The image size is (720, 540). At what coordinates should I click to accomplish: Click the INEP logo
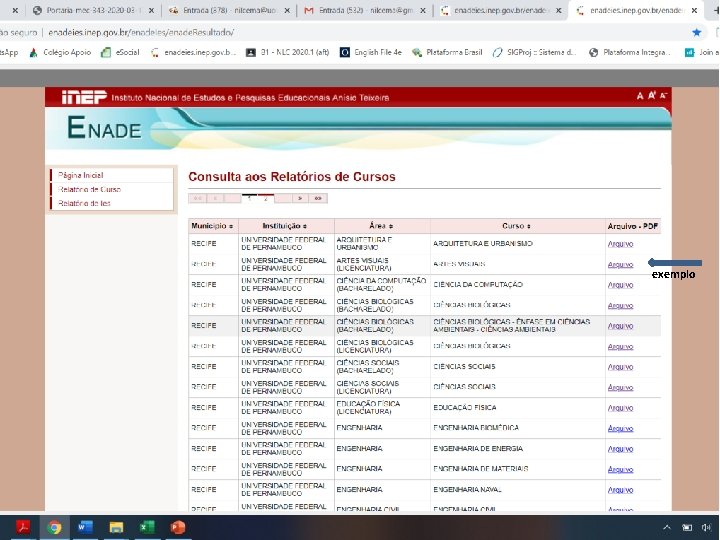[84, 97]
